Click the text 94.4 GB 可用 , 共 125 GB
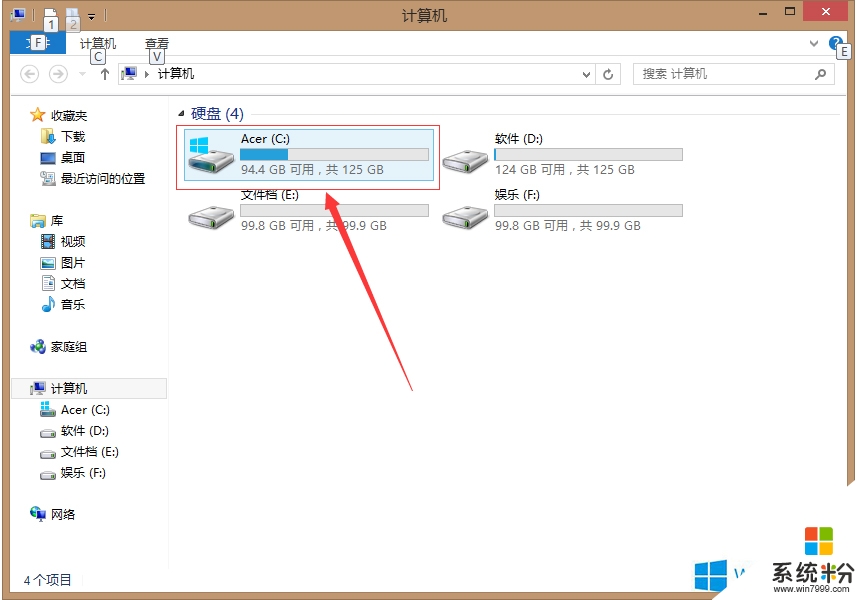857x600 pixels. pyautogui.click(x=312, y=170)
